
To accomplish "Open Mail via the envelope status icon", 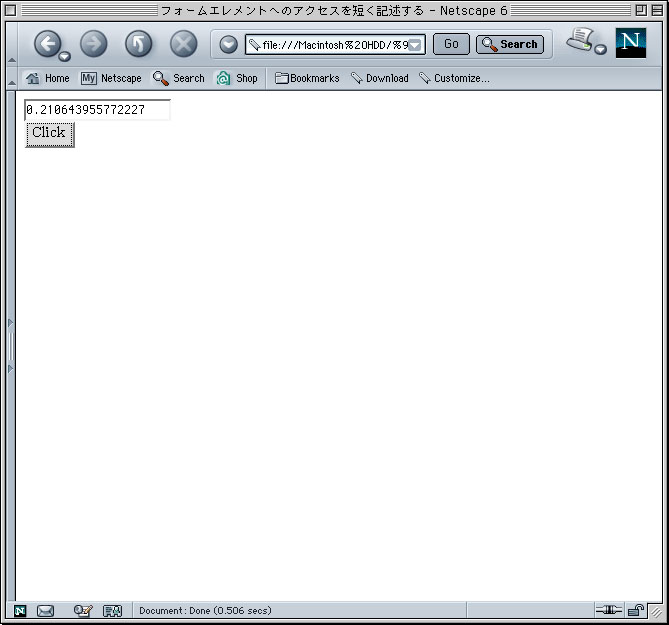I will 45,611.
